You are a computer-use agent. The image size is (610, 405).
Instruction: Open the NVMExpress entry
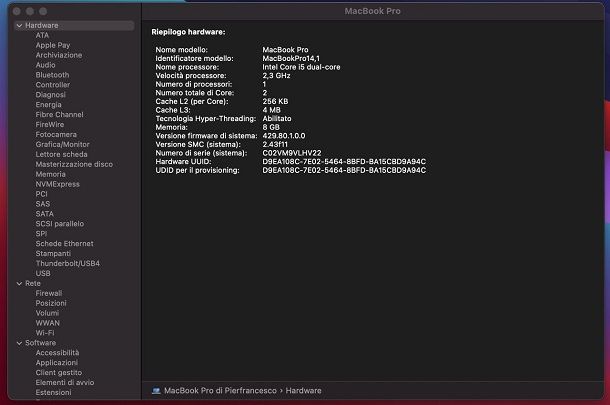[58, 184]
